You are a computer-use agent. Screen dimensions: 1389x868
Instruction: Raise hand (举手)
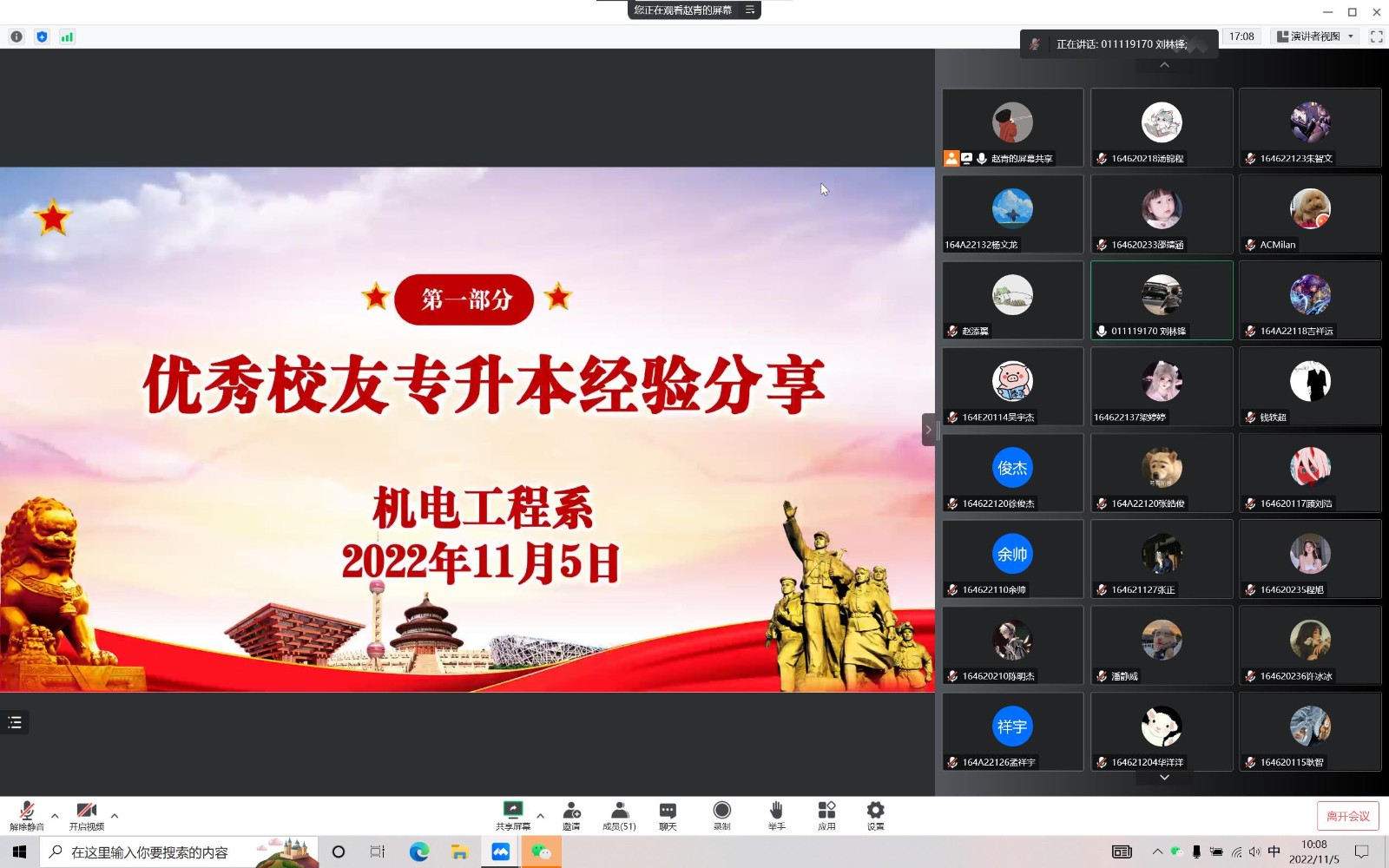point(776,815)
